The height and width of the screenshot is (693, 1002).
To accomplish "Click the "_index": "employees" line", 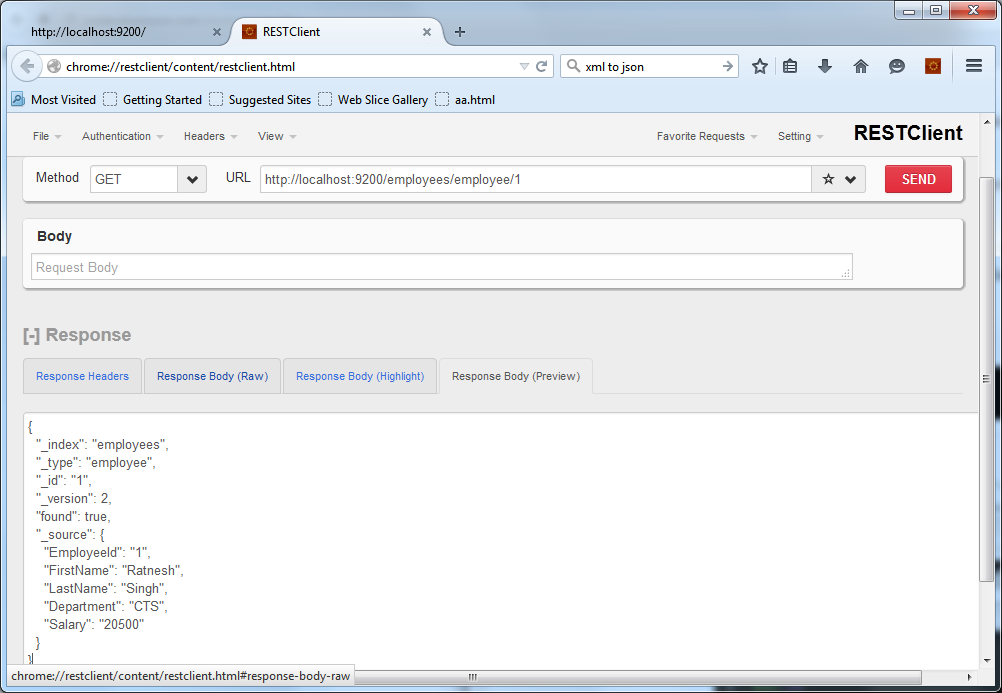I will tap(102, 444).
